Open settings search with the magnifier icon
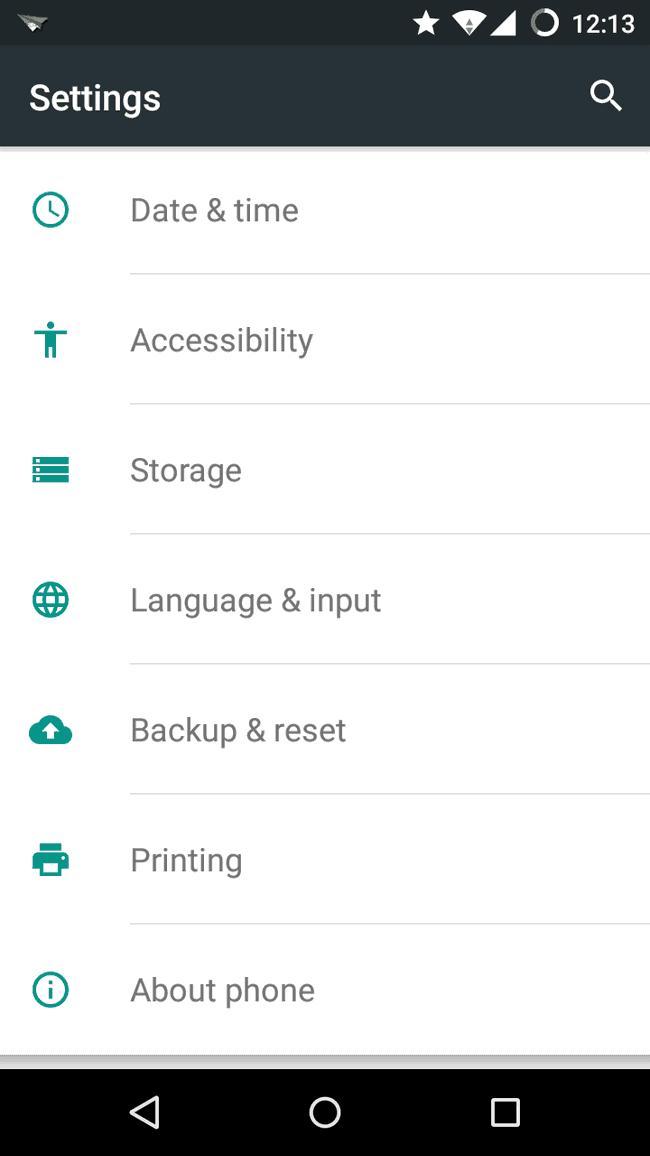The width and height of the screenshot is (650, 1156). click(606, 96)
